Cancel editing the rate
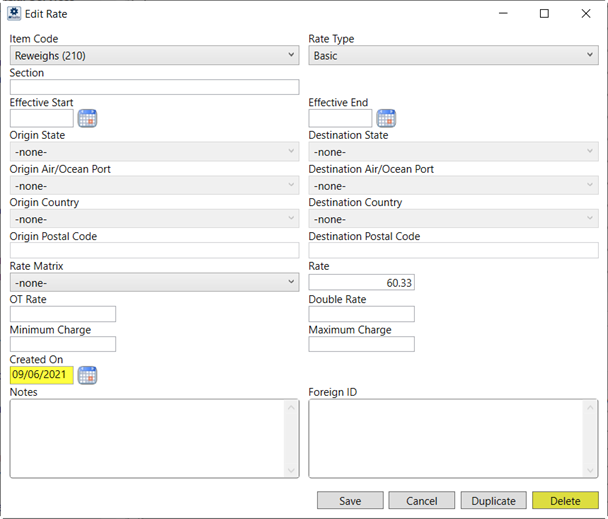608x519 pixels. pos(421,500)
